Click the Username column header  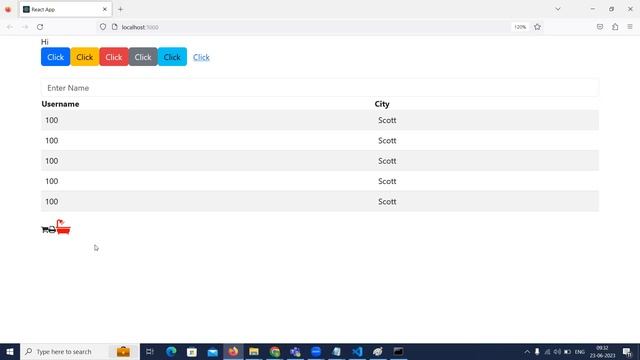coord(60,104)
